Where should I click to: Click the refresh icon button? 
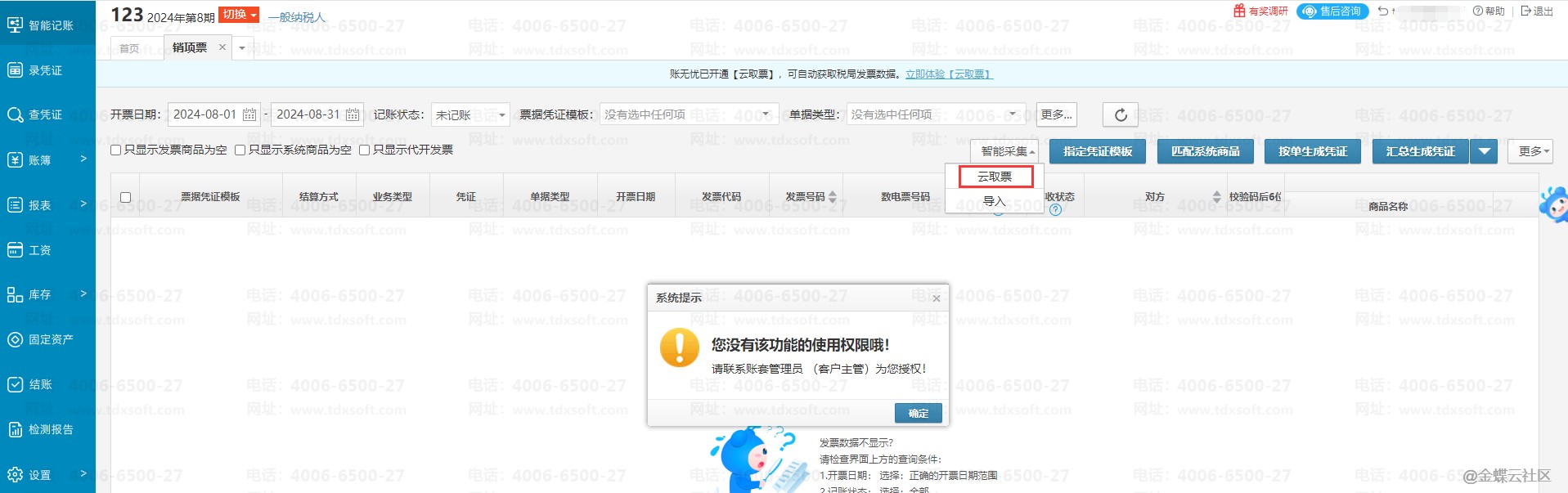coord(1121,115)
